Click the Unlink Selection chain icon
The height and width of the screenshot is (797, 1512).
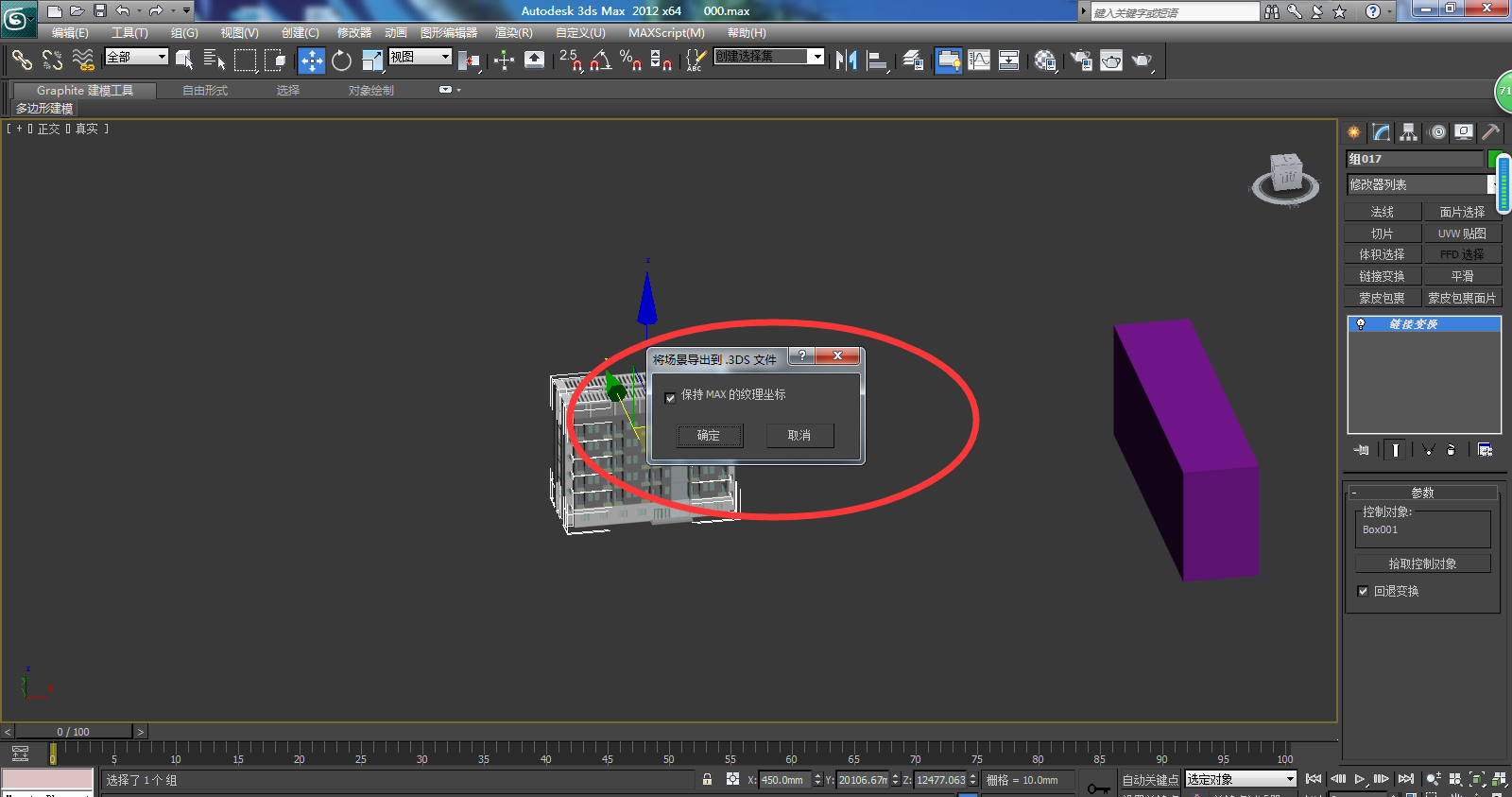pyautogui.click(x=52, y=61)
